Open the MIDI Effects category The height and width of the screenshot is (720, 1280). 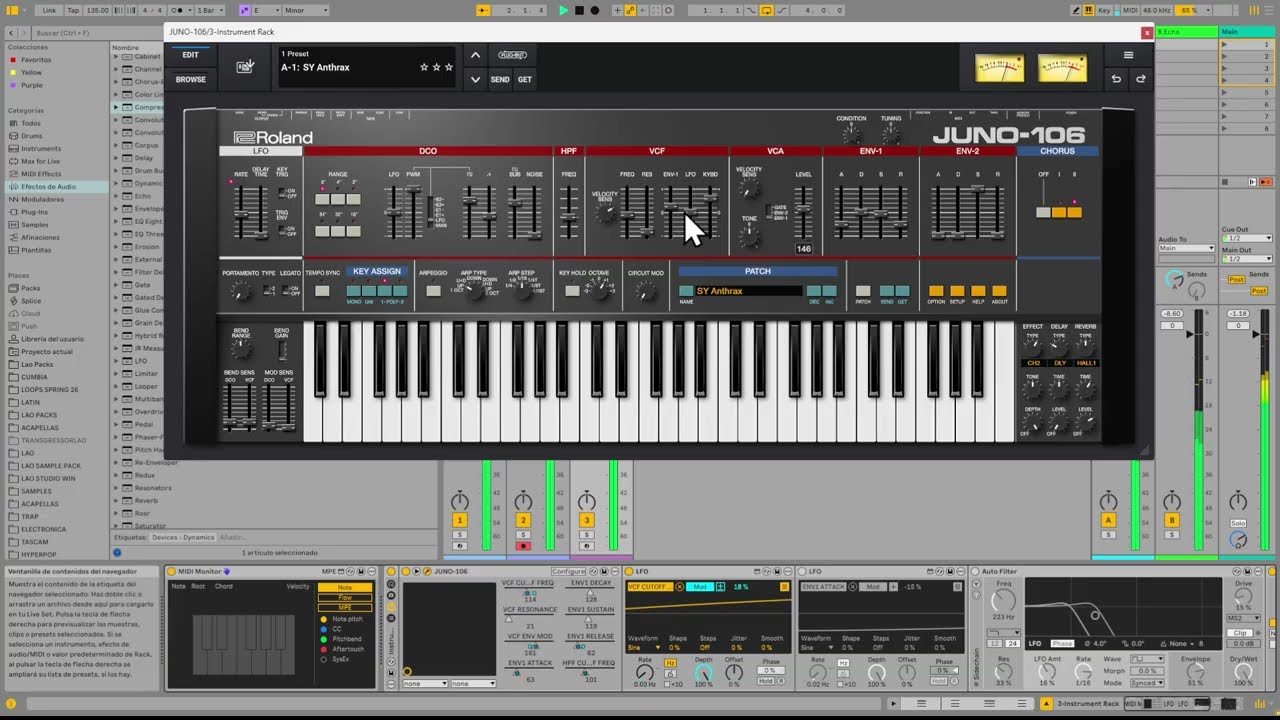pos(40,174)
